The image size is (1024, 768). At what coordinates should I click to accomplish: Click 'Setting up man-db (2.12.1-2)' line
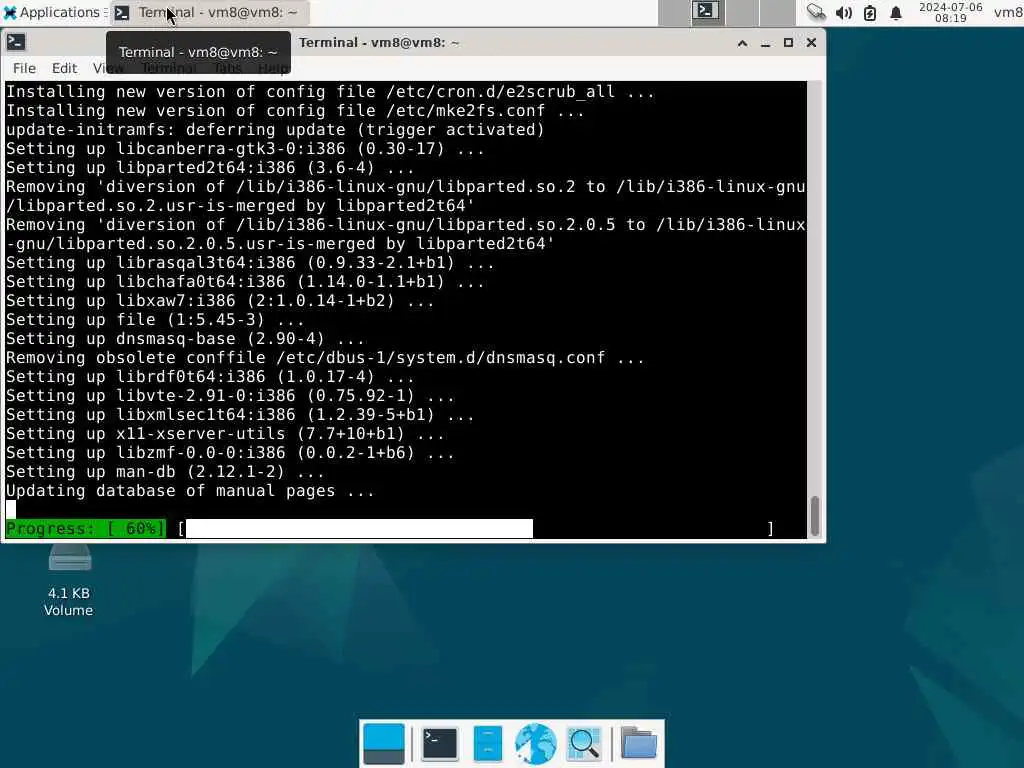click(165, 472)
